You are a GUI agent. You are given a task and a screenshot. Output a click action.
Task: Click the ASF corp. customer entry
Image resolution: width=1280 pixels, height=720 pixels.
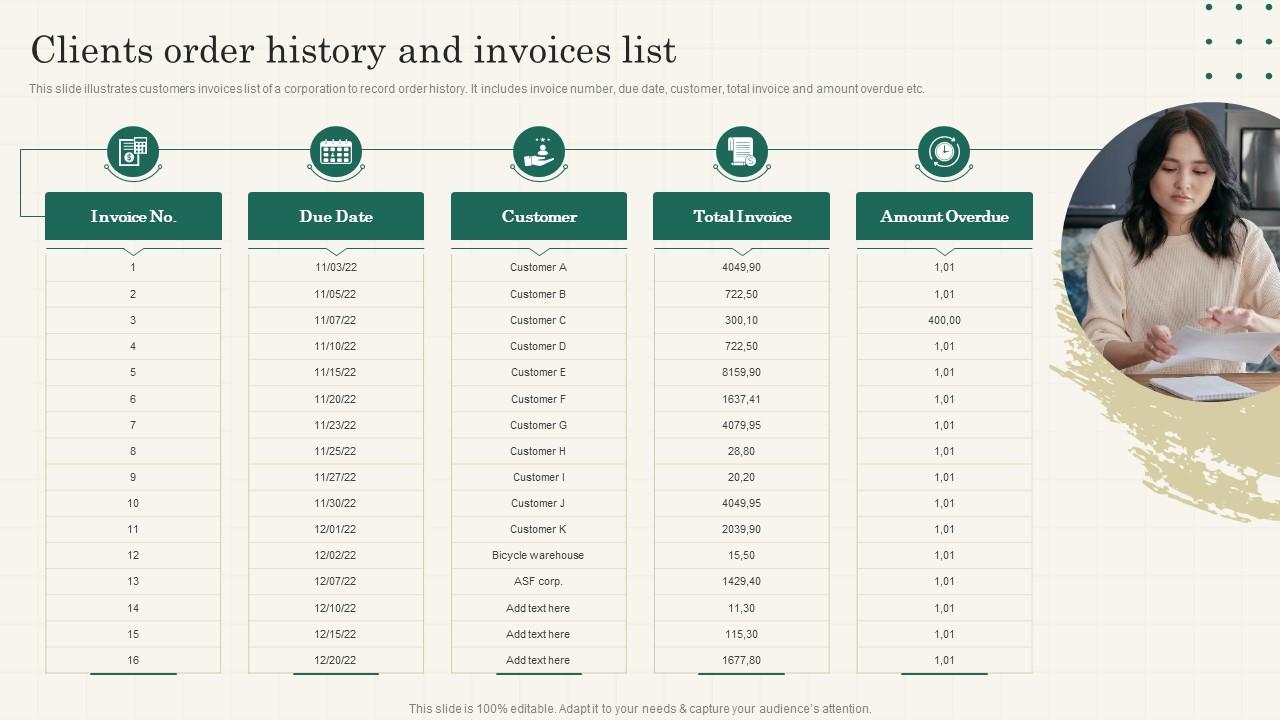coord(539,581)
